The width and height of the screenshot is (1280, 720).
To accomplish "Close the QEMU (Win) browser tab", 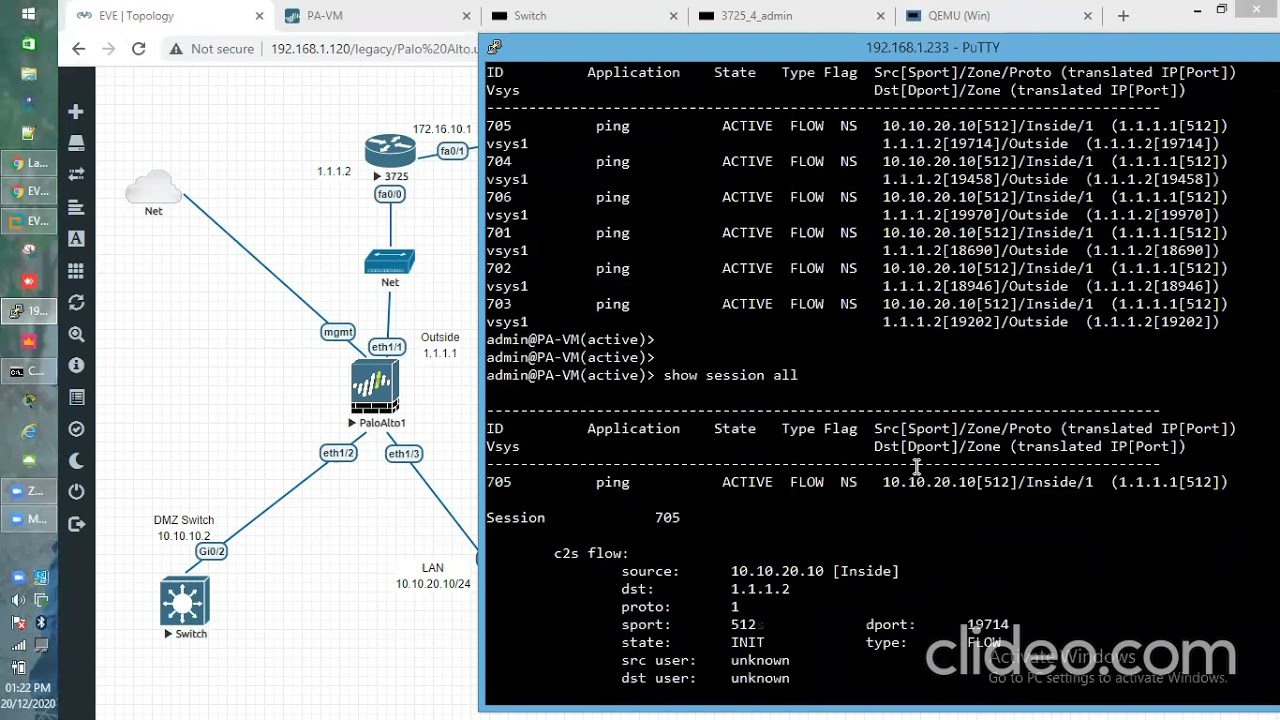I will pos(1088,16).
